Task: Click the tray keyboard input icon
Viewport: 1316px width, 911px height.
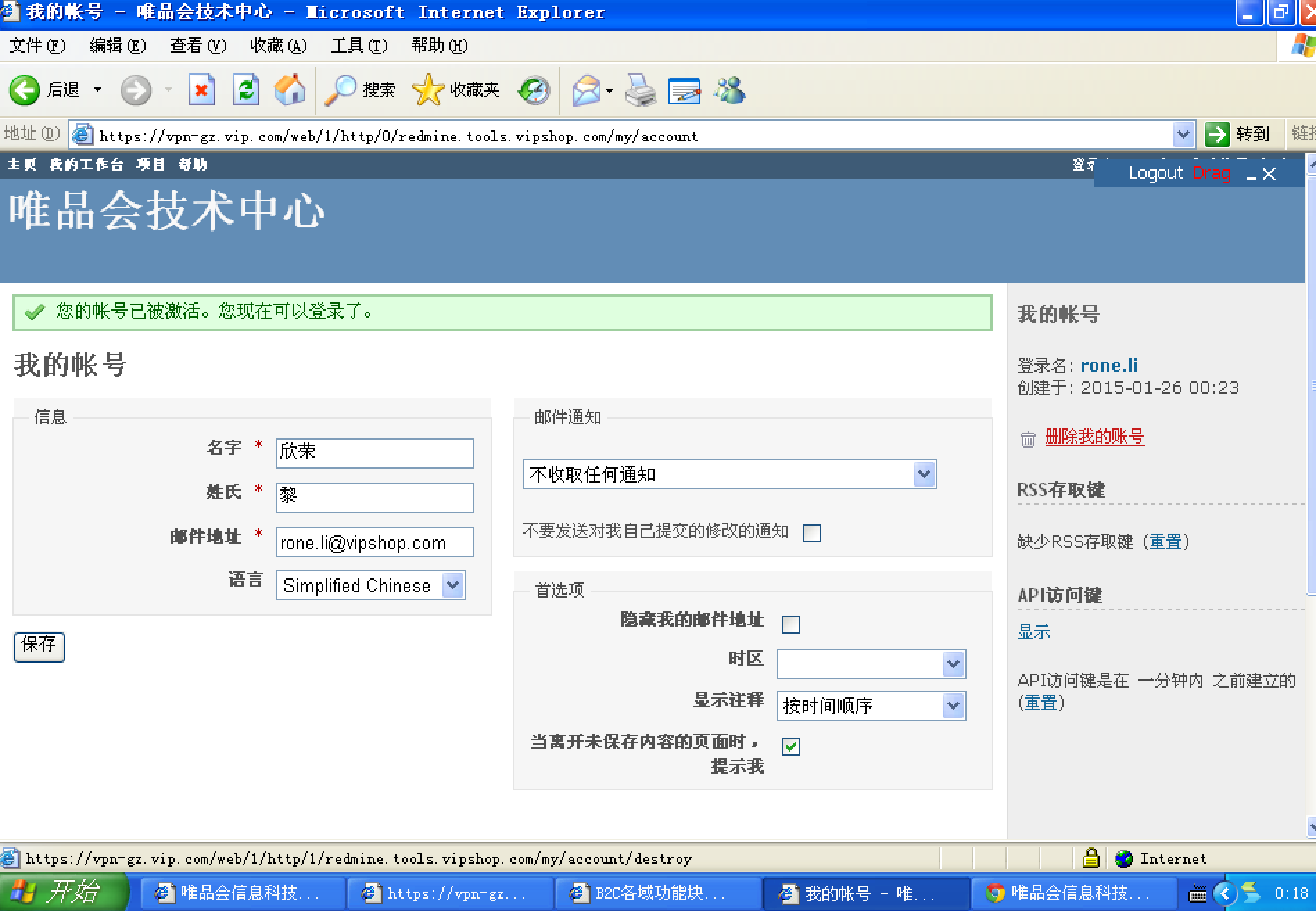Action: pos(1197,894)
